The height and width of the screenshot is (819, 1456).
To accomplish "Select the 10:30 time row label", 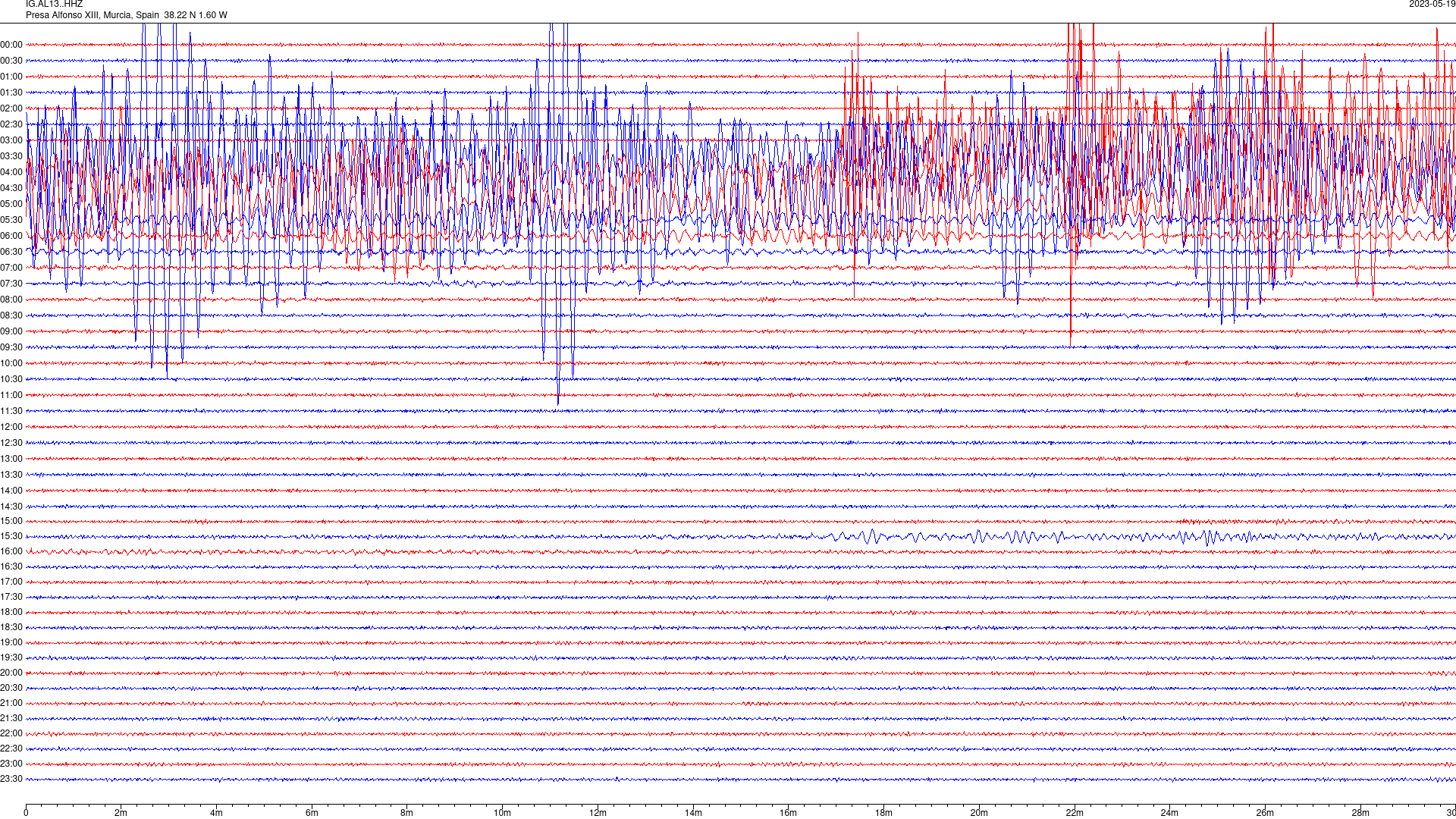I will (x=11, y=379).
